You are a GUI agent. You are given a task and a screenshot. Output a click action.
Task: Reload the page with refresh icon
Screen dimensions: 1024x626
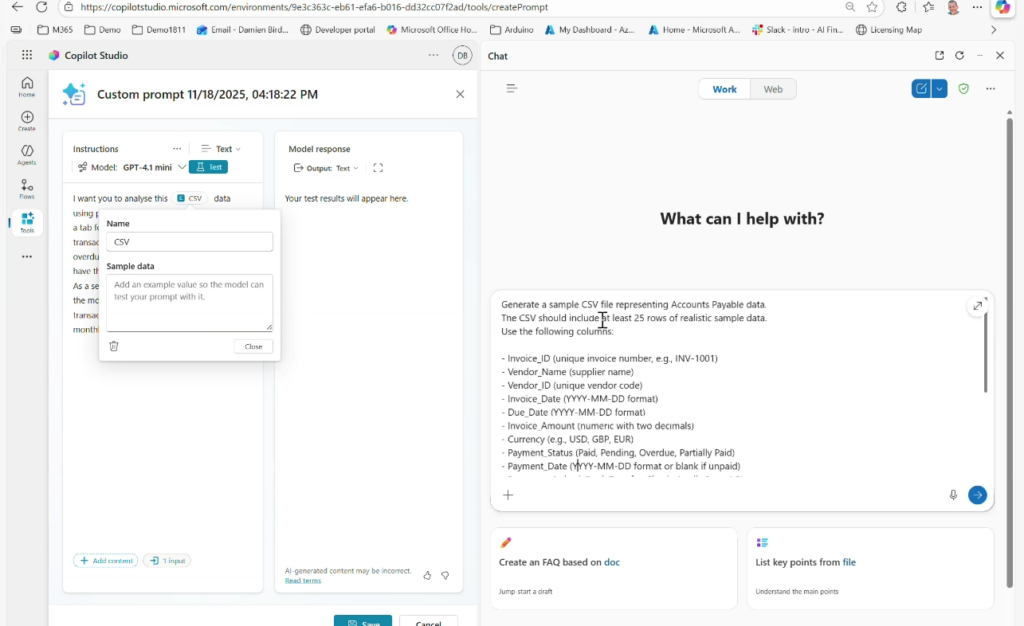click(41, 7)
